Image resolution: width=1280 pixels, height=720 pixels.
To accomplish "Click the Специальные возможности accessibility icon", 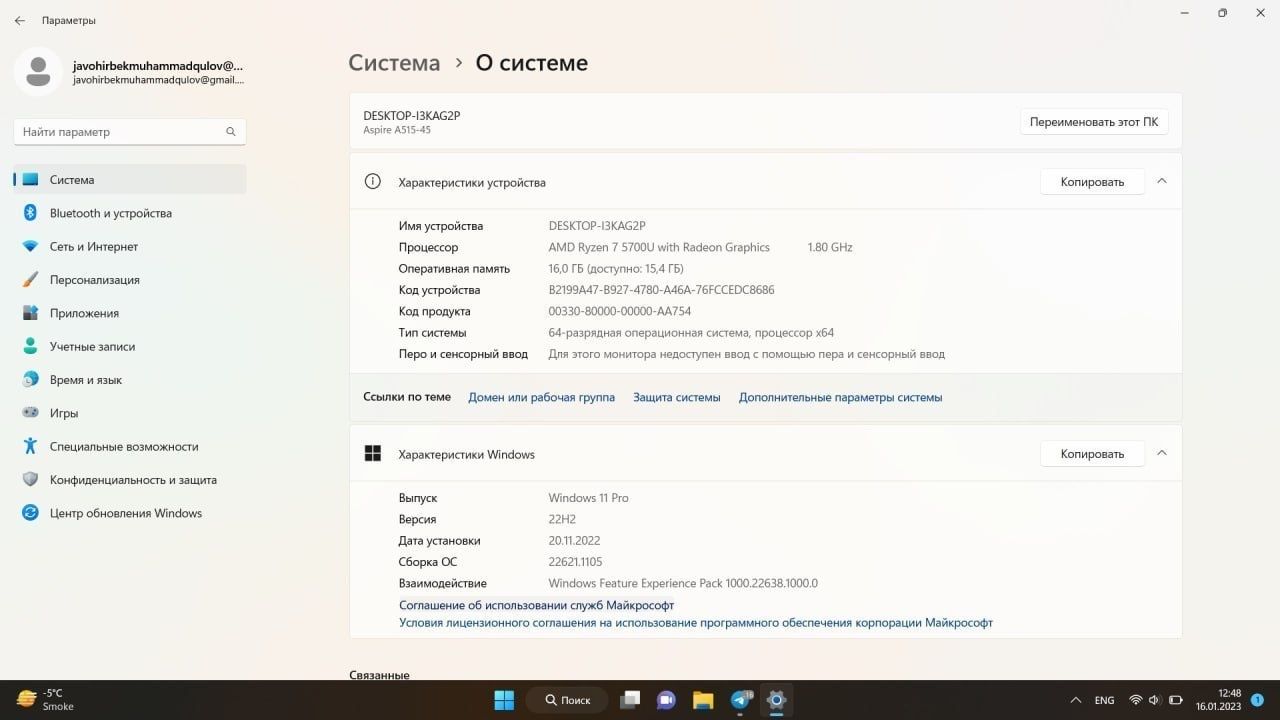I will coord(30,446).
